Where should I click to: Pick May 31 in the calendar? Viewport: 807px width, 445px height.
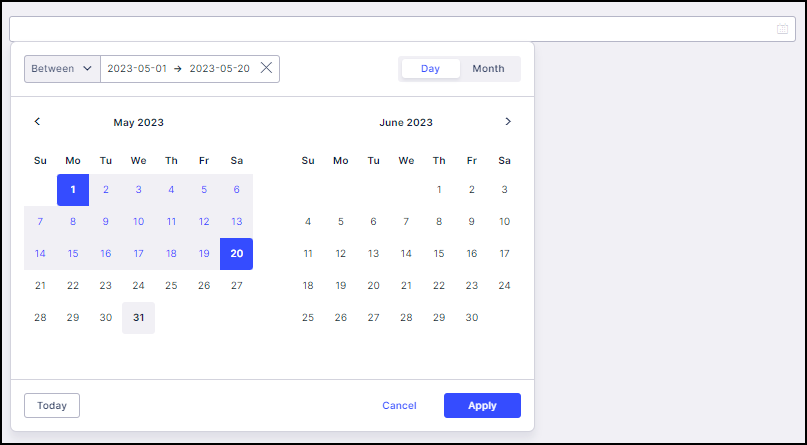pos(138,317)
